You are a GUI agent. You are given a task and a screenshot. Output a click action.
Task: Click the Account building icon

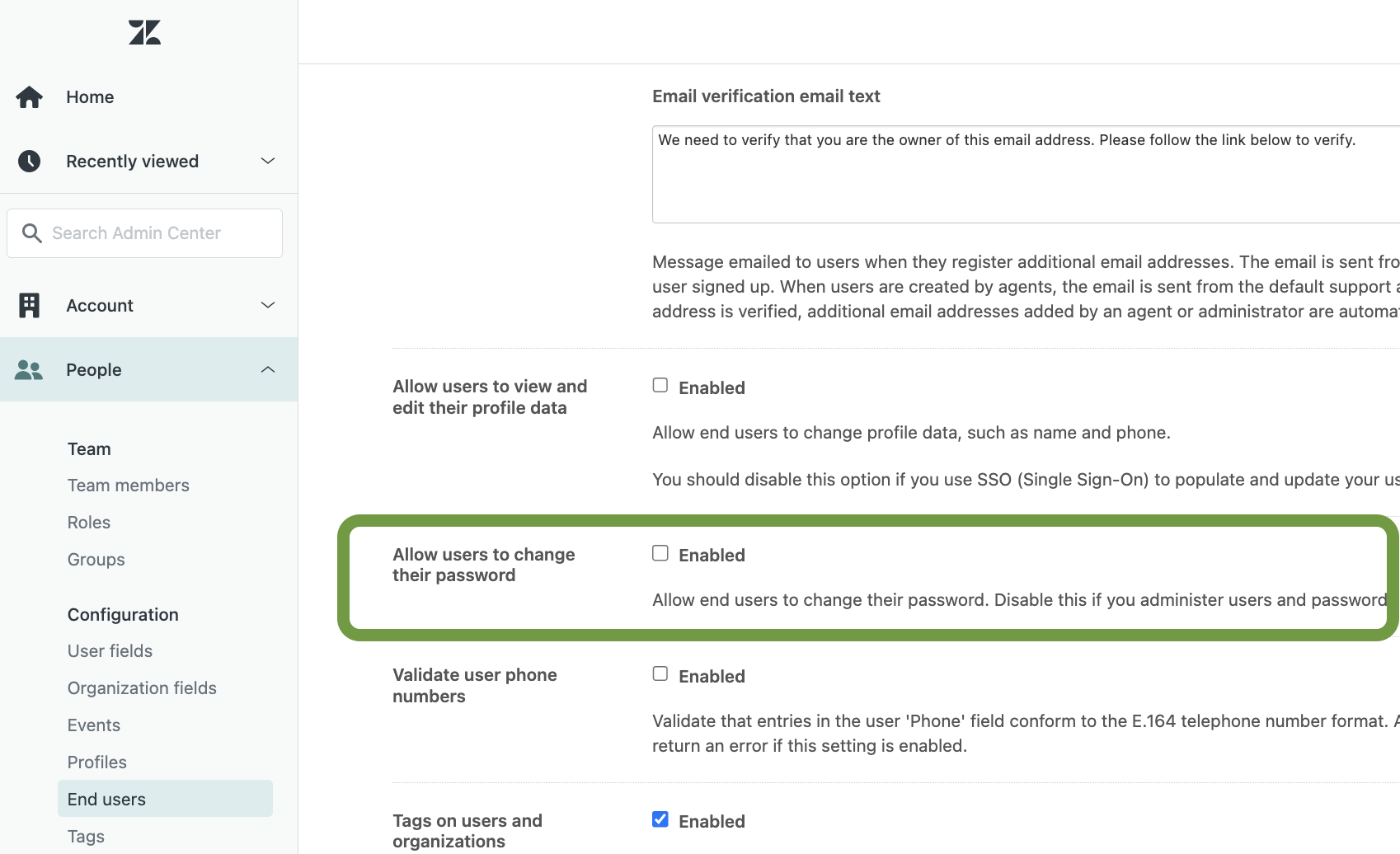[x=30, y=305]
